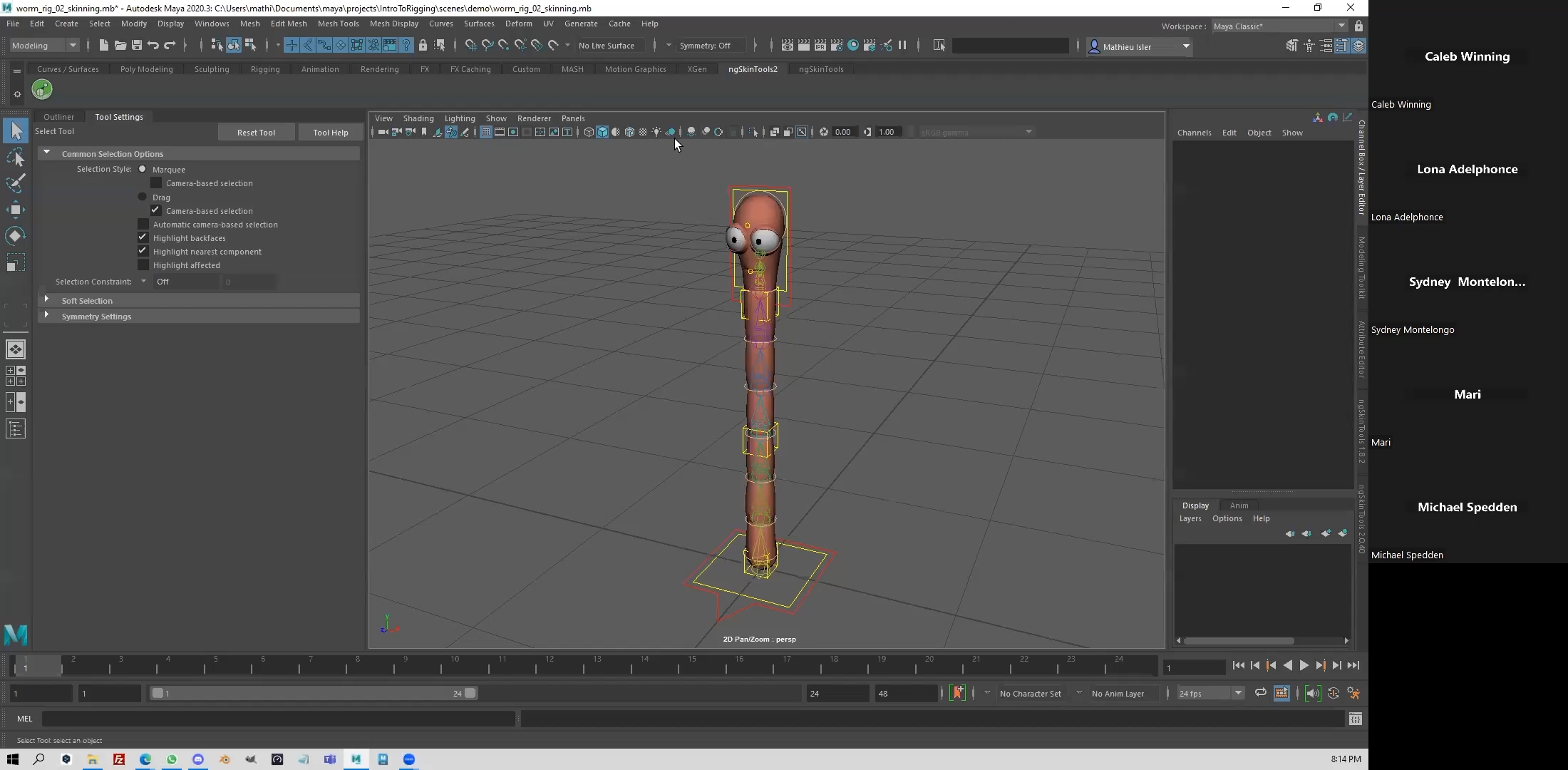Open the Maya home M icon
The width and height of the screenshot is (1568, 770).
(x=16, y=635)
